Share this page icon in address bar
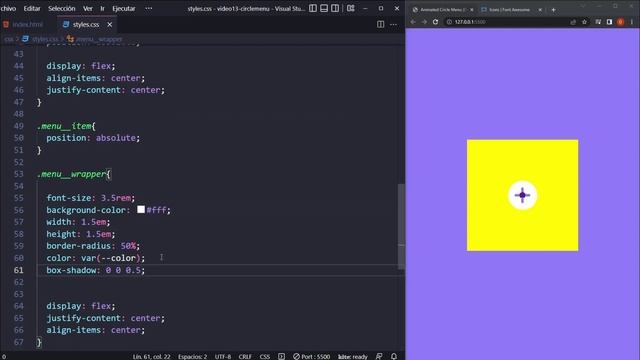The height and width of the screenshot is (360, 640). click(573, 22)
